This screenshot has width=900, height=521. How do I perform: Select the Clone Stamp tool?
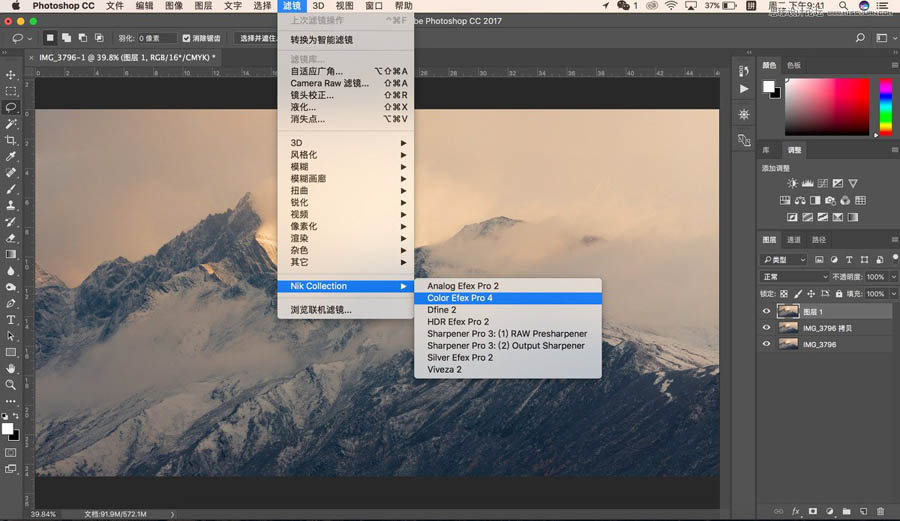point(11,205)
